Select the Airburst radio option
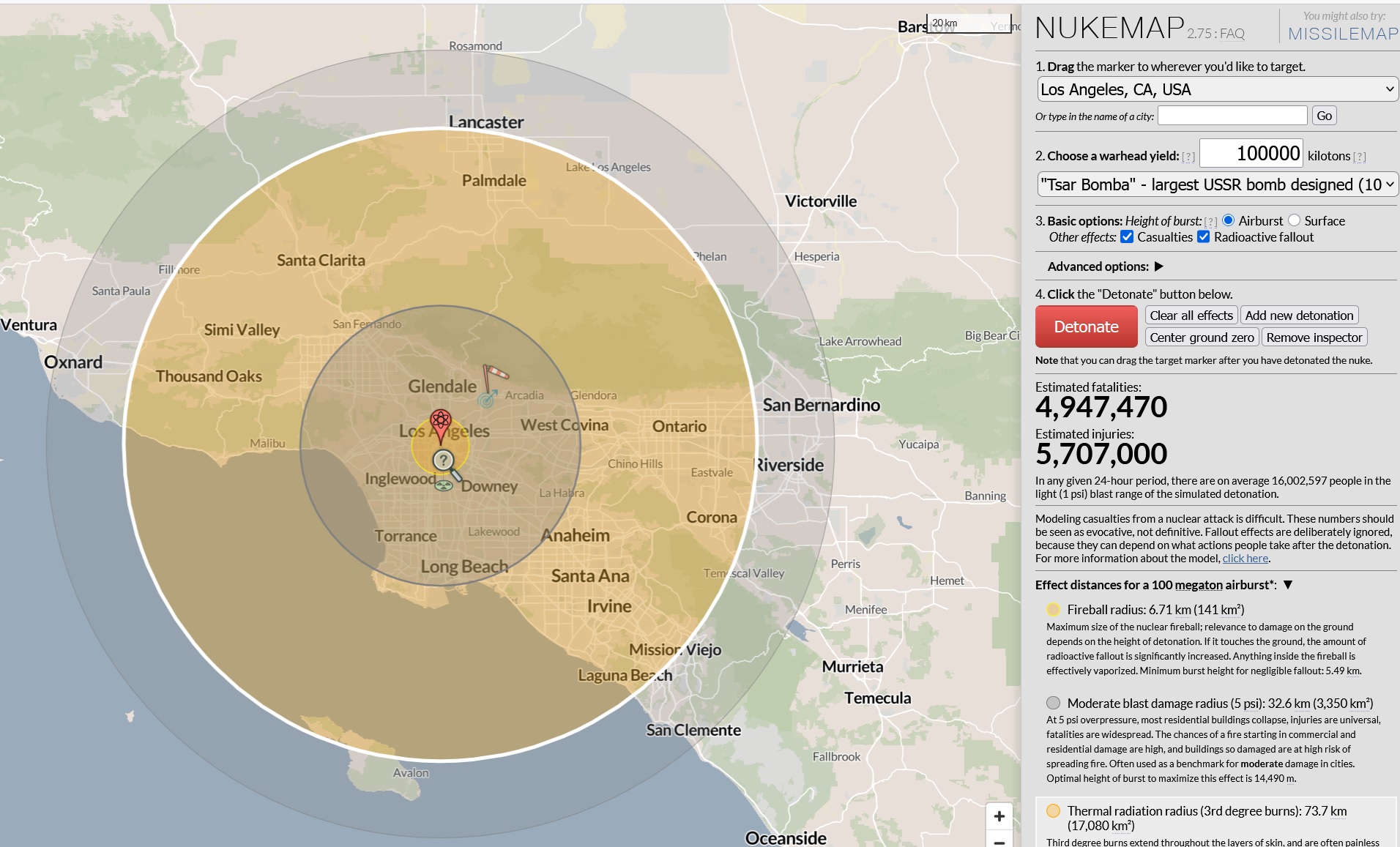This screenshot has width=1400, height=847. click(1229, 220)
